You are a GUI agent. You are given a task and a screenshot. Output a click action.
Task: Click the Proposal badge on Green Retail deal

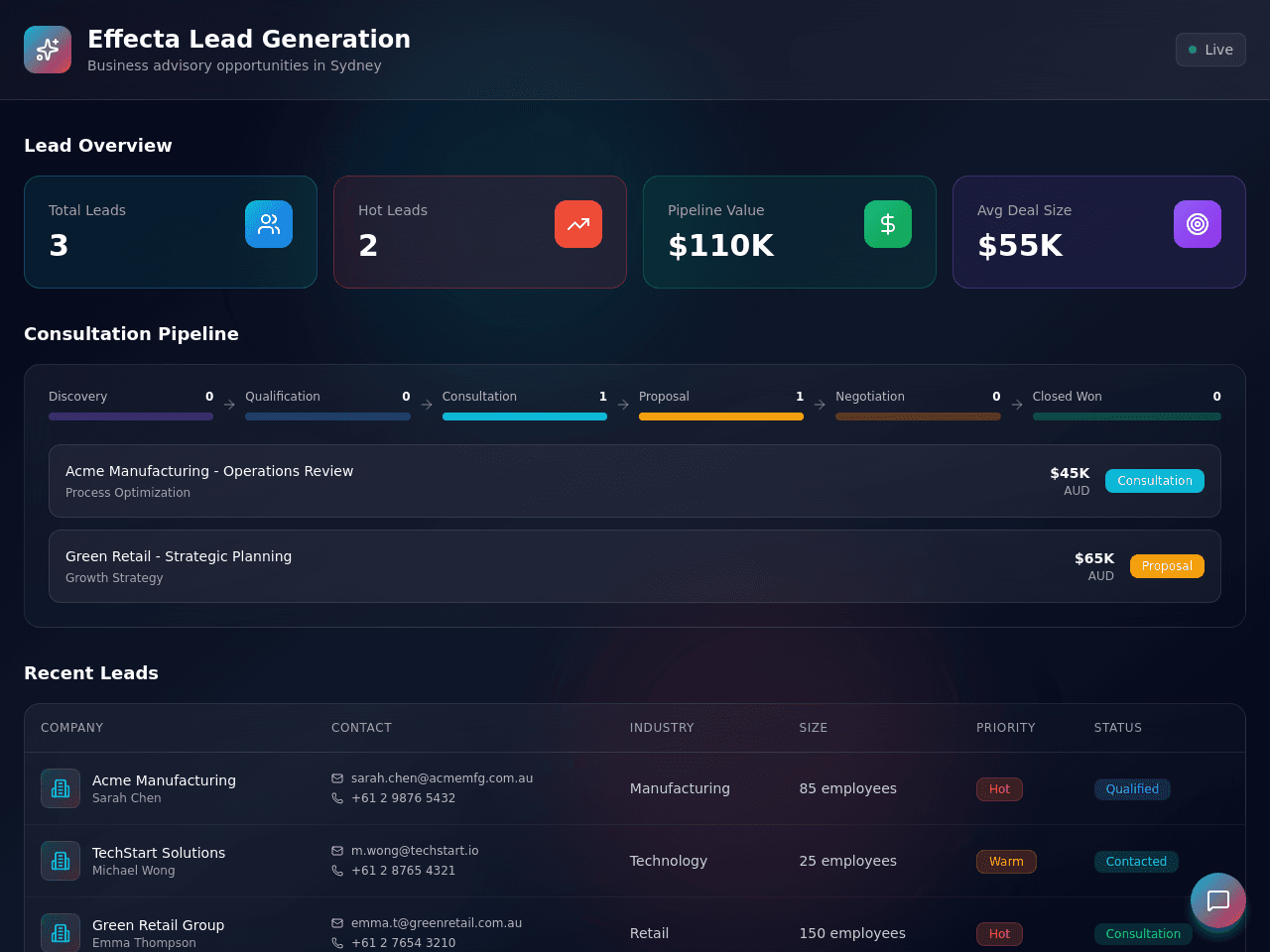(x=1167, y=566)
